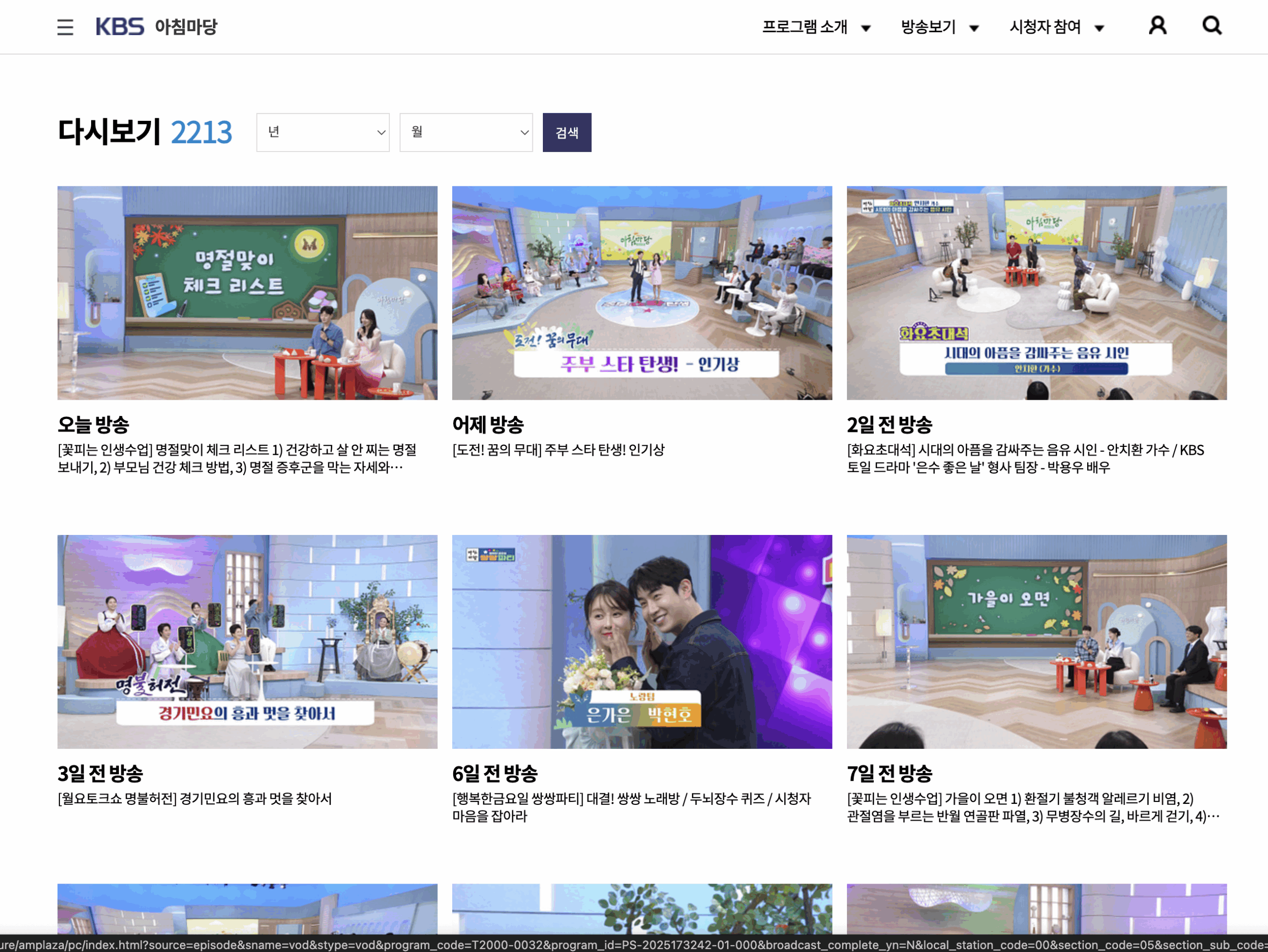Open the magnifier search at top right
1268x952 pixels.
click(x=1211, y=26)
